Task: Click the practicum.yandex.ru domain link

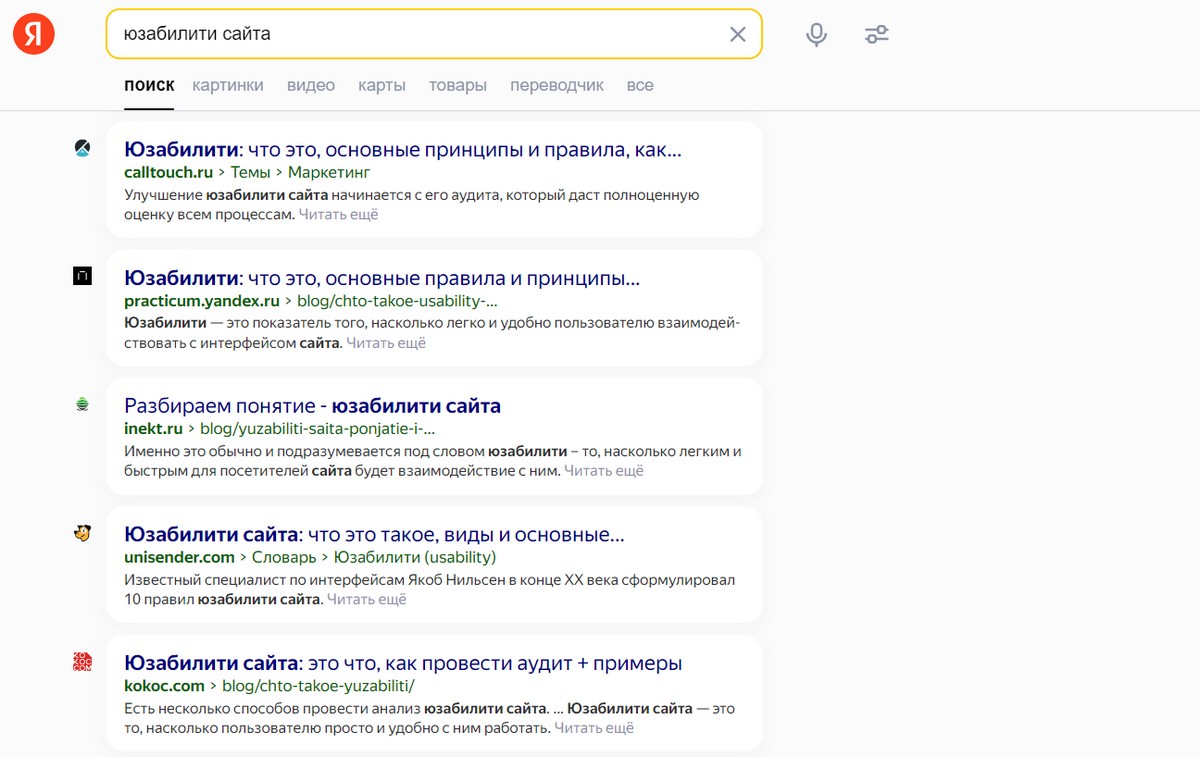Action: pyautogui.click(x=202, y=300)
